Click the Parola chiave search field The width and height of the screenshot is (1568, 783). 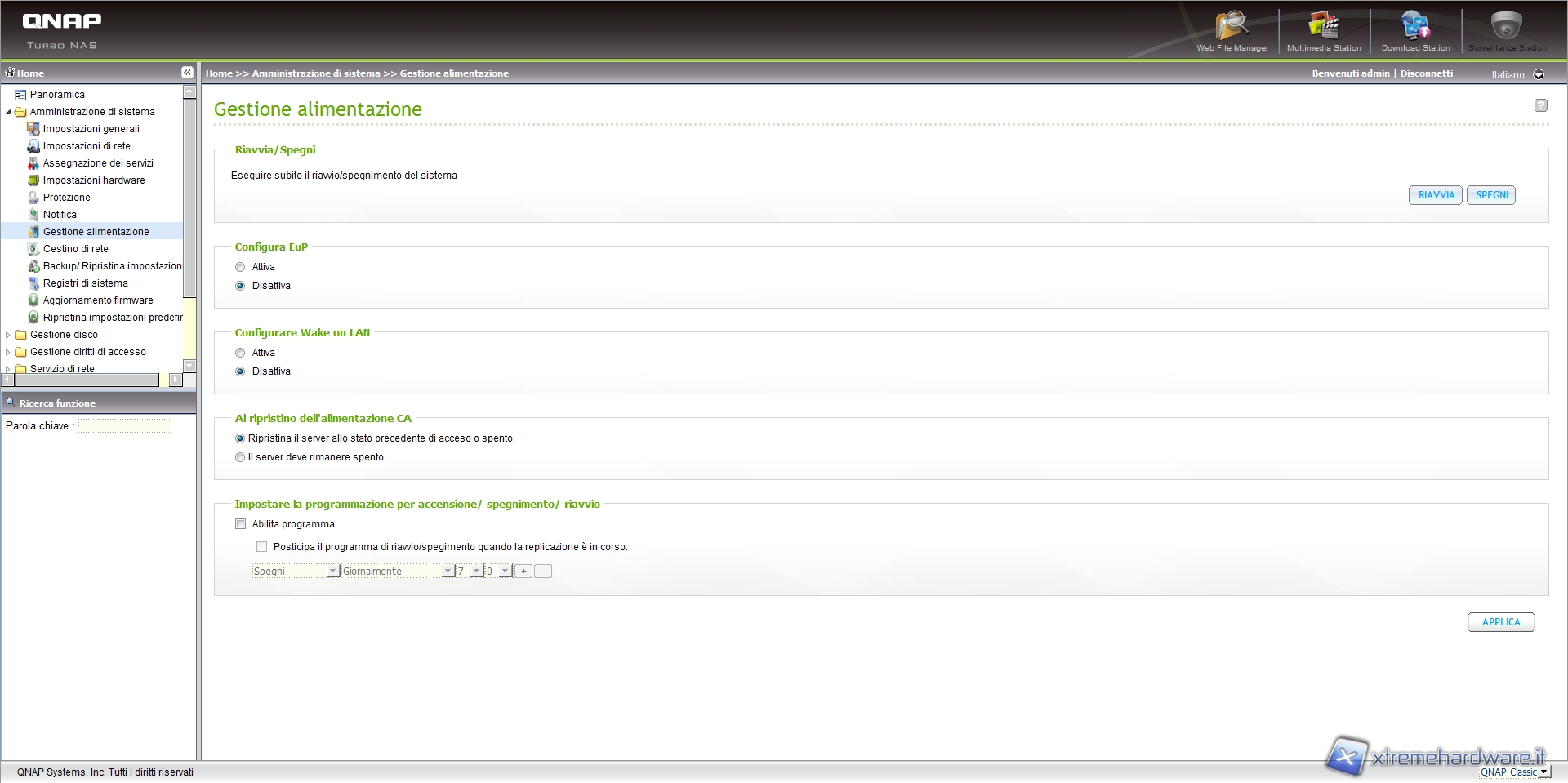pos(125,426)
